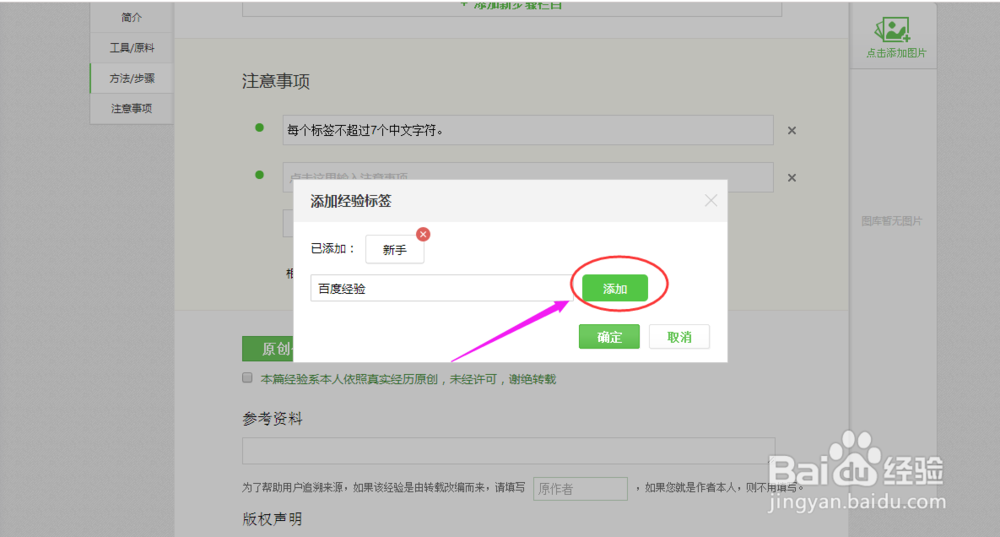Remove the 新手 tag via red X
1000x537 pixels.
pyautogui.click(x=423, y=234)
